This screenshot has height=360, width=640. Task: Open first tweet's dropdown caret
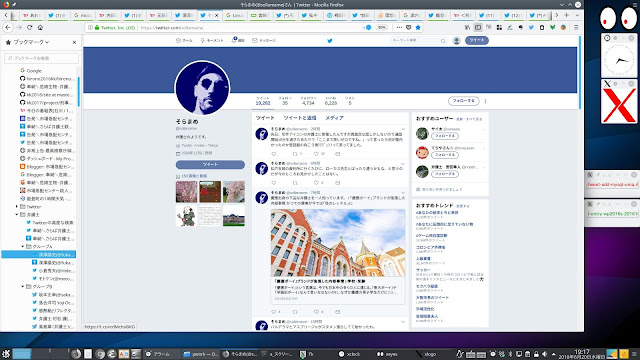(403, 129)
